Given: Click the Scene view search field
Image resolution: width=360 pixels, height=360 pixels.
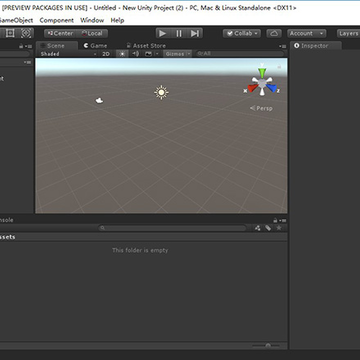Looking at the screenshot, I should click(x=240, y=54).
